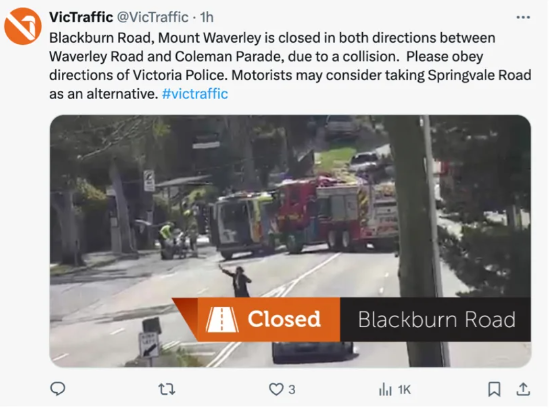Like the tweet with the heart icon
The width and height of the screenshot is (549, 408).
pyautogui.click(x=276, y=389)
